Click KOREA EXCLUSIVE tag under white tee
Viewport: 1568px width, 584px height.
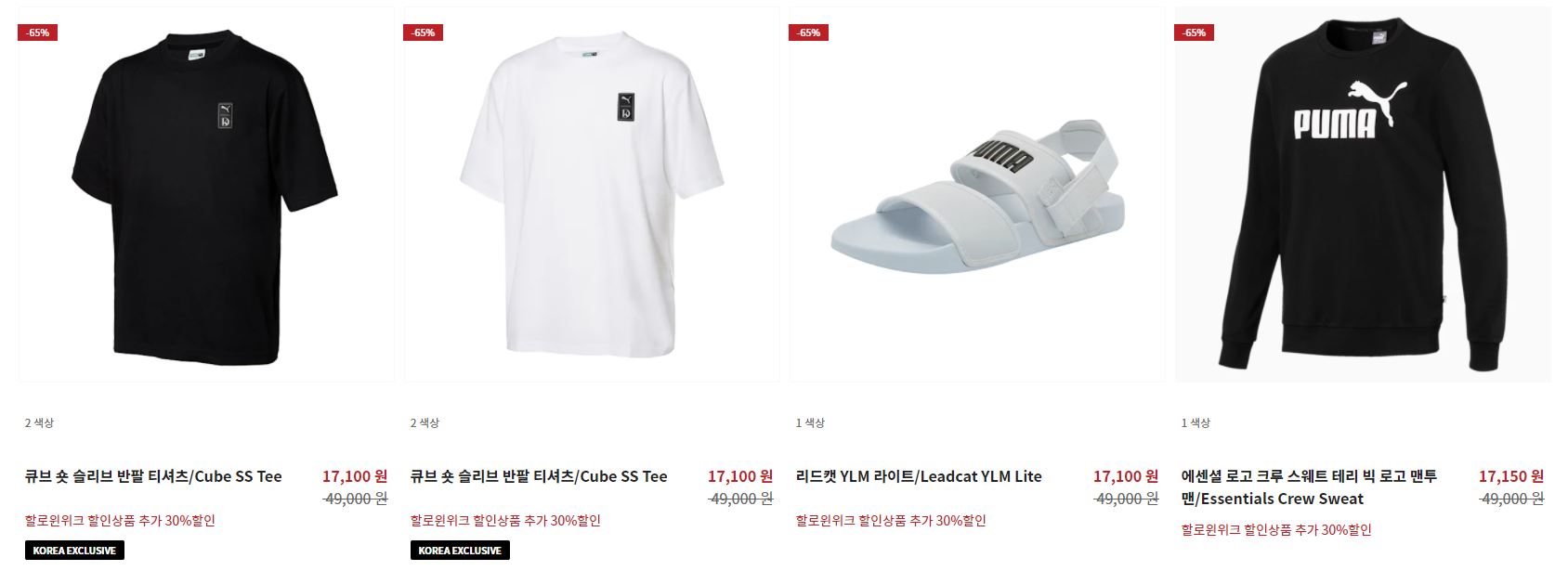[460, 551]
